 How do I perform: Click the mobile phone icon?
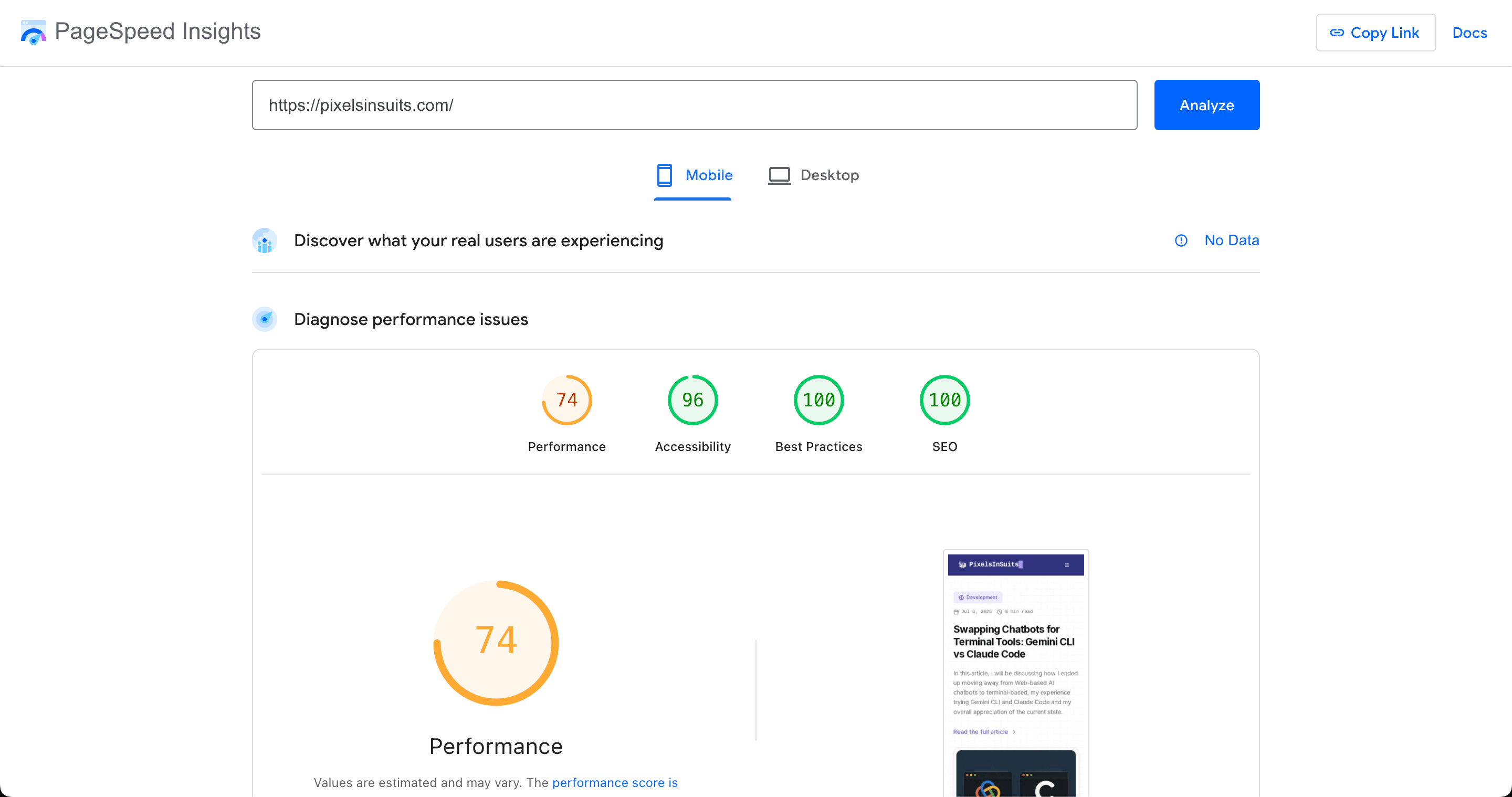click(x=665, y=175)
